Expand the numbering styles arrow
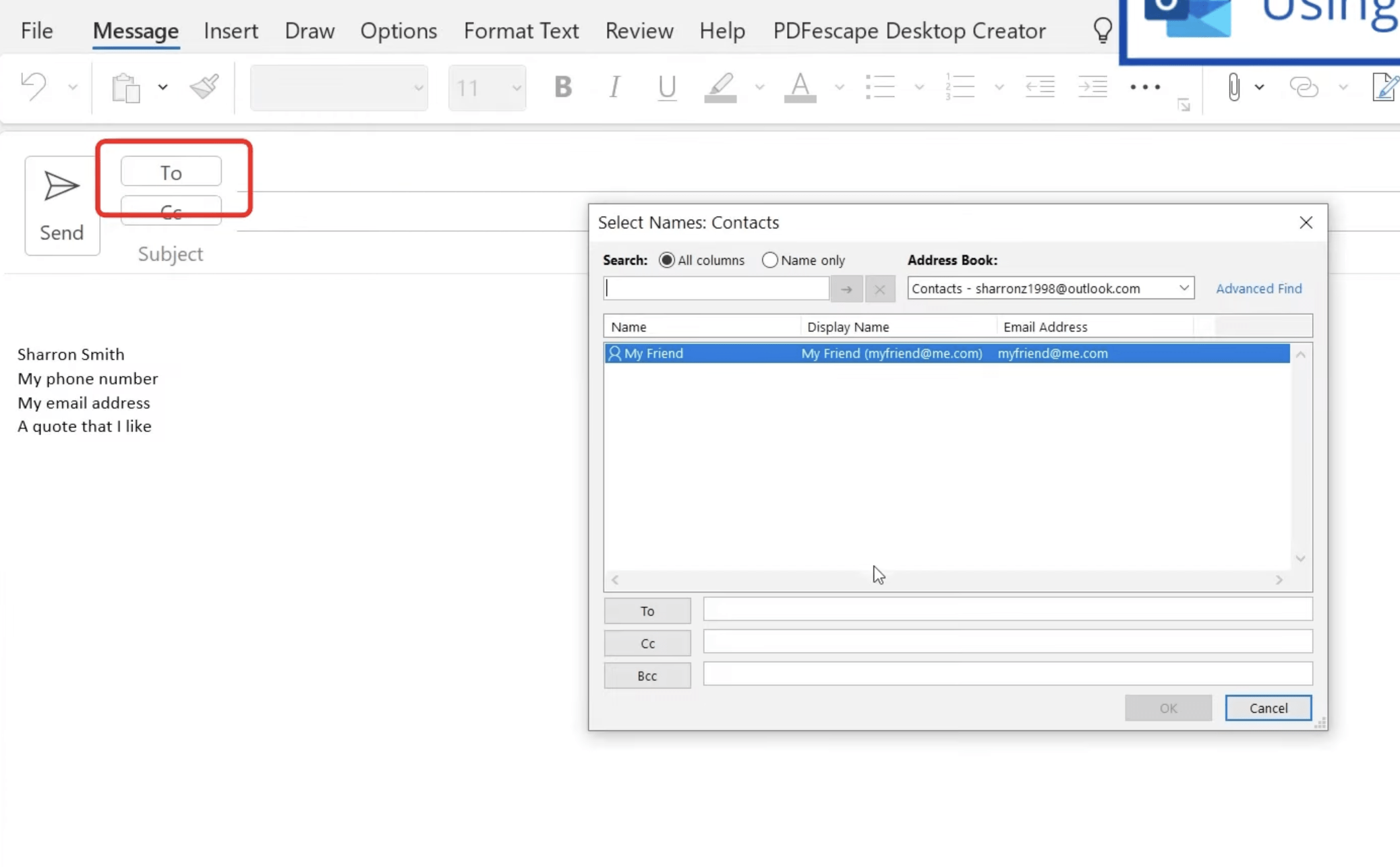The width and height of the screenshot is (1400, 867). pos(999,87)
